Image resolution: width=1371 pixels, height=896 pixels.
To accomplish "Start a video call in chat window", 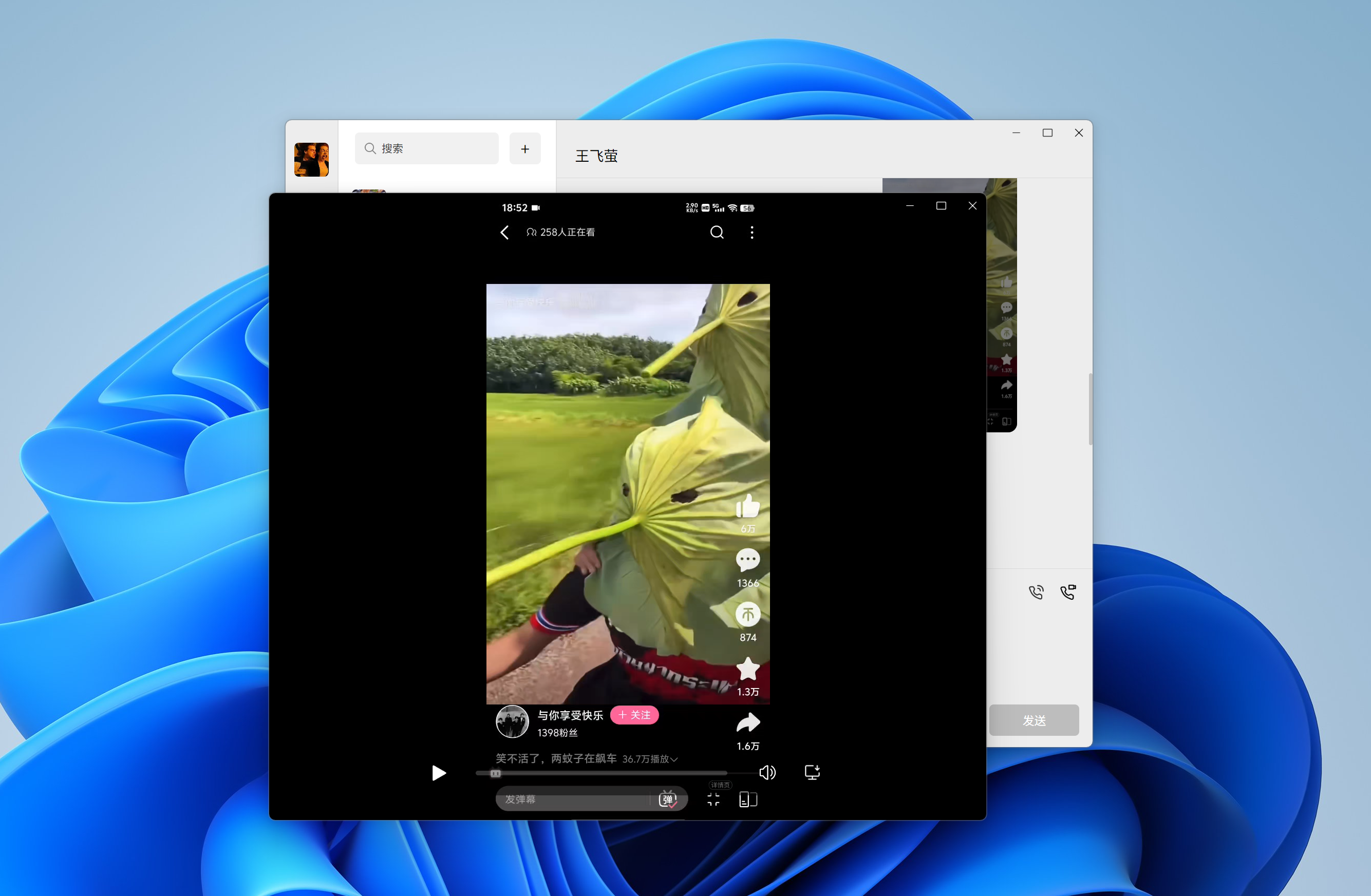I will (1068, 592).
